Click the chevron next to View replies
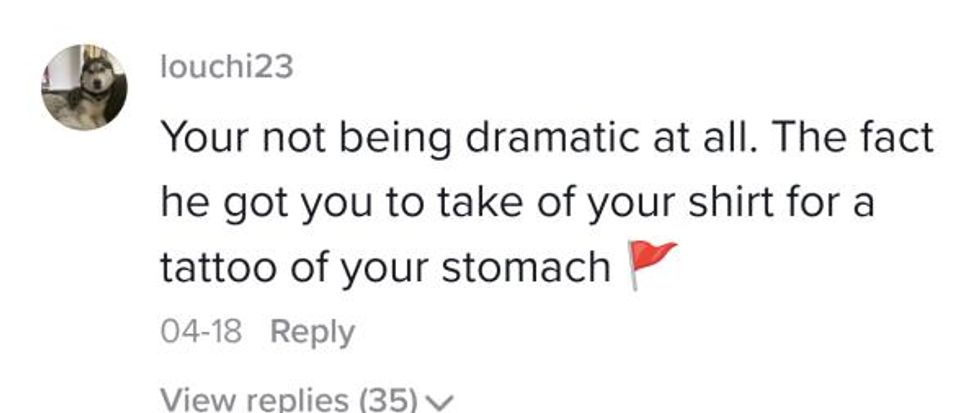Viewport: 980px width, 413px height. coord(437,402)
